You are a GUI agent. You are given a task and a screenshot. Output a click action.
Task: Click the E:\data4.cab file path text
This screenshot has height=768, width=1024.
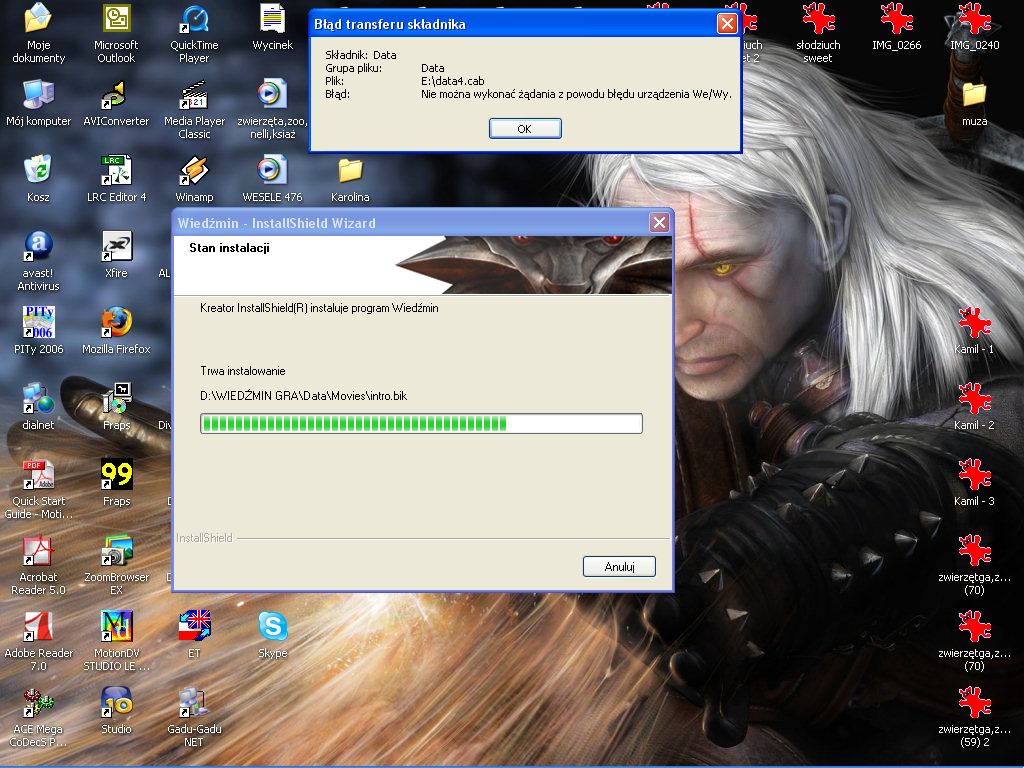(453, 81)
